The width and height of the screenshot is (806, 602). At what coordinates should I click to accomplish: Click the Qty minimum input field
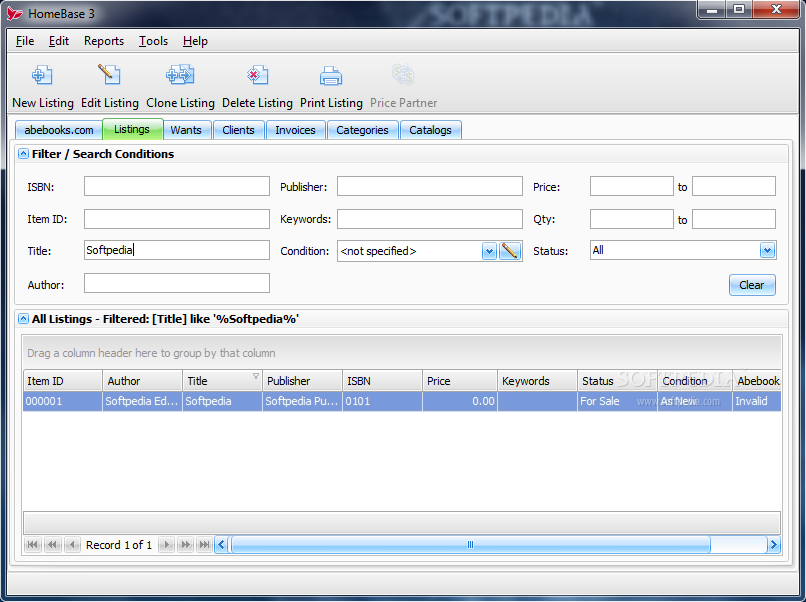632,218
